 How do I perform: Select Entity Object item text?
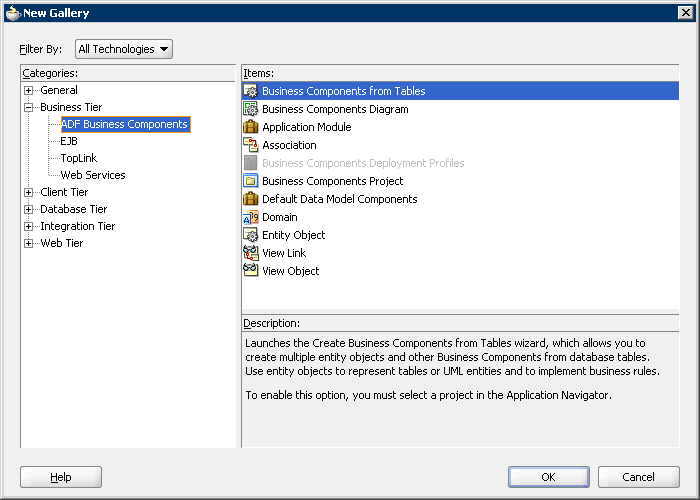point(294,235)
